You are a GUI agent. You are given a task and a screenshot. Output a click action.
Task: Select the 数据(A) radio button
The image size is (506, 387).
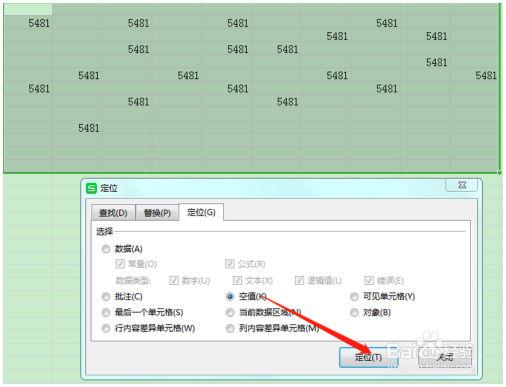(106, 249)
